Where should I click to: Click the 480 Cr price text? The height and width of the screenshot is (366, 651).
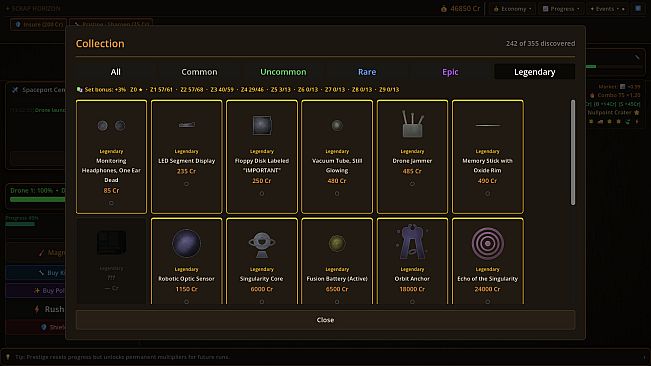pos(337,181)
